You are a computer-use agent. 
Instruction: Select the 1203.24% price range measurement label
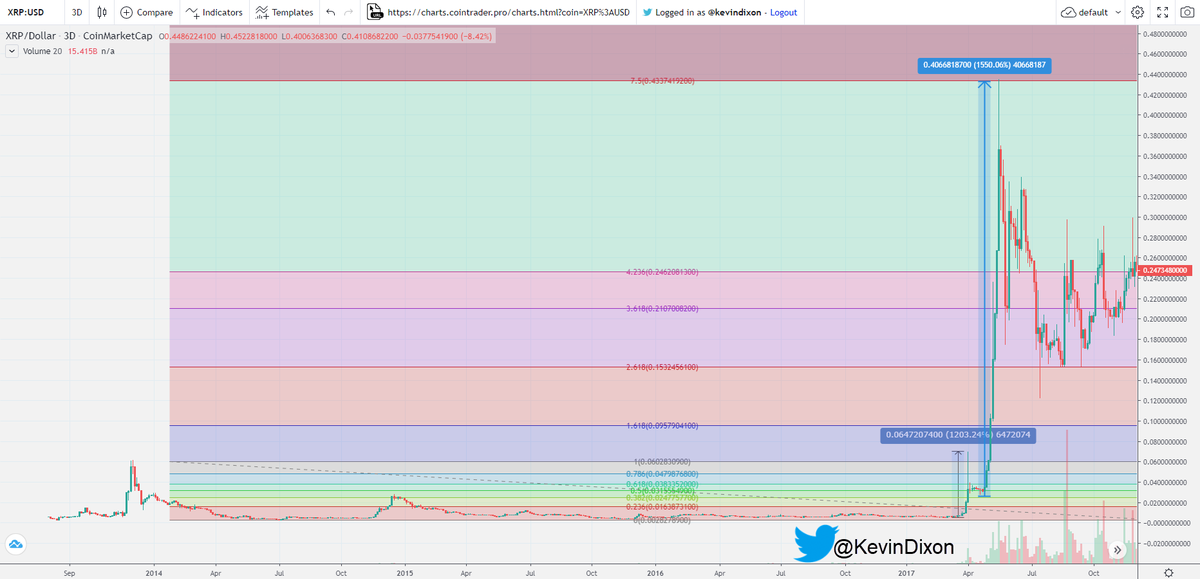point(960,435)
